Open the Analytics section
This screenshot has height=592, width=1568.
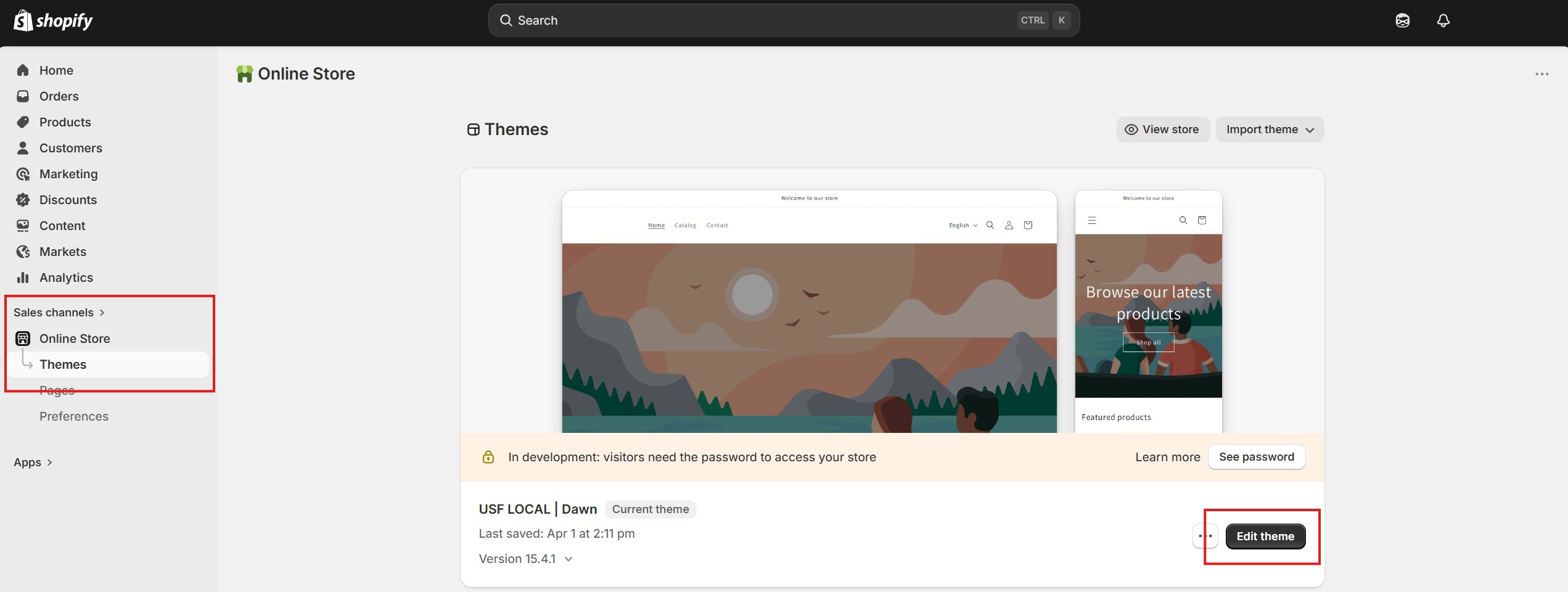point(66,277)
